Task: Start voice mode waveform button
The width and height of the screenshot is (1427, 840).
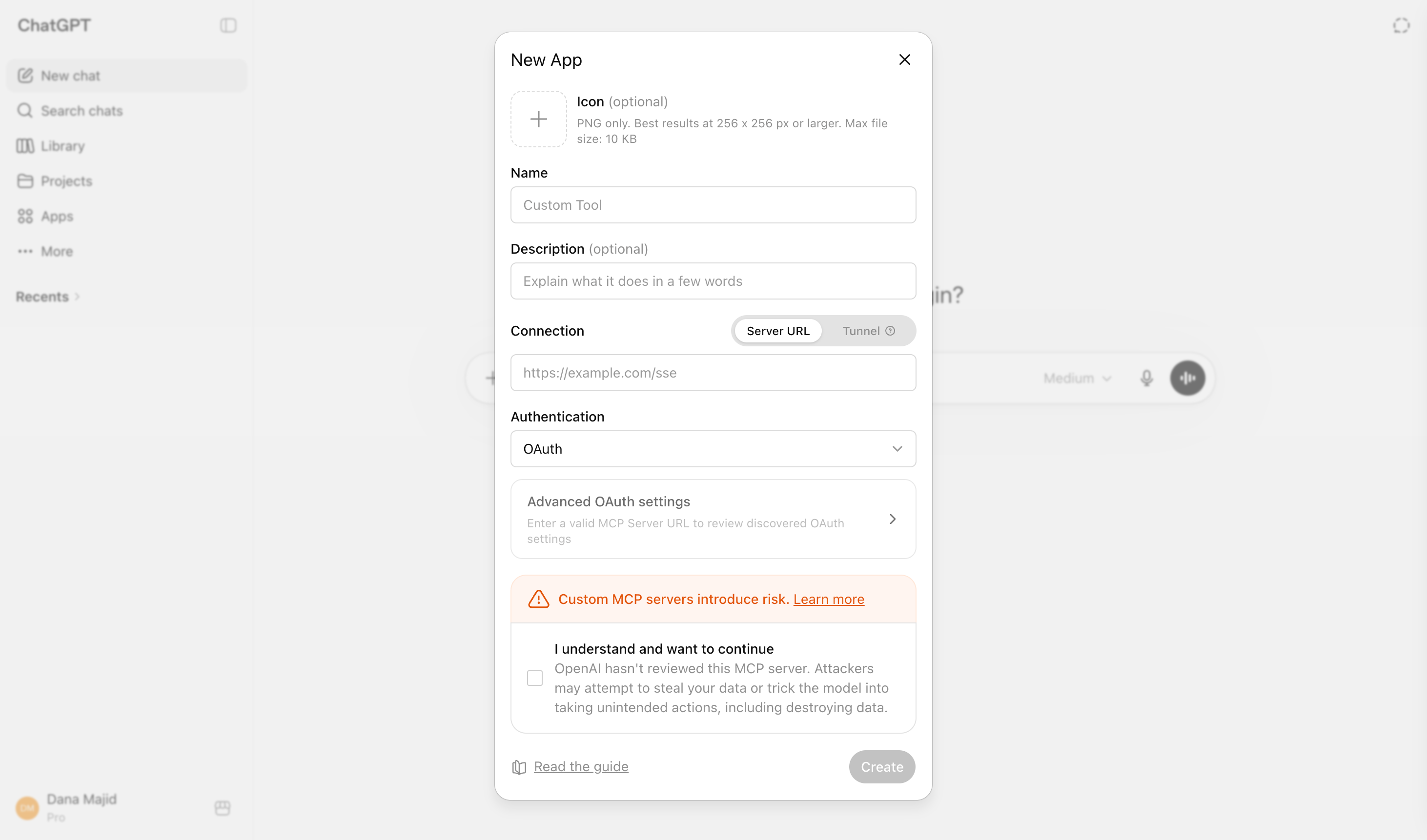Action: point(1187,378)
